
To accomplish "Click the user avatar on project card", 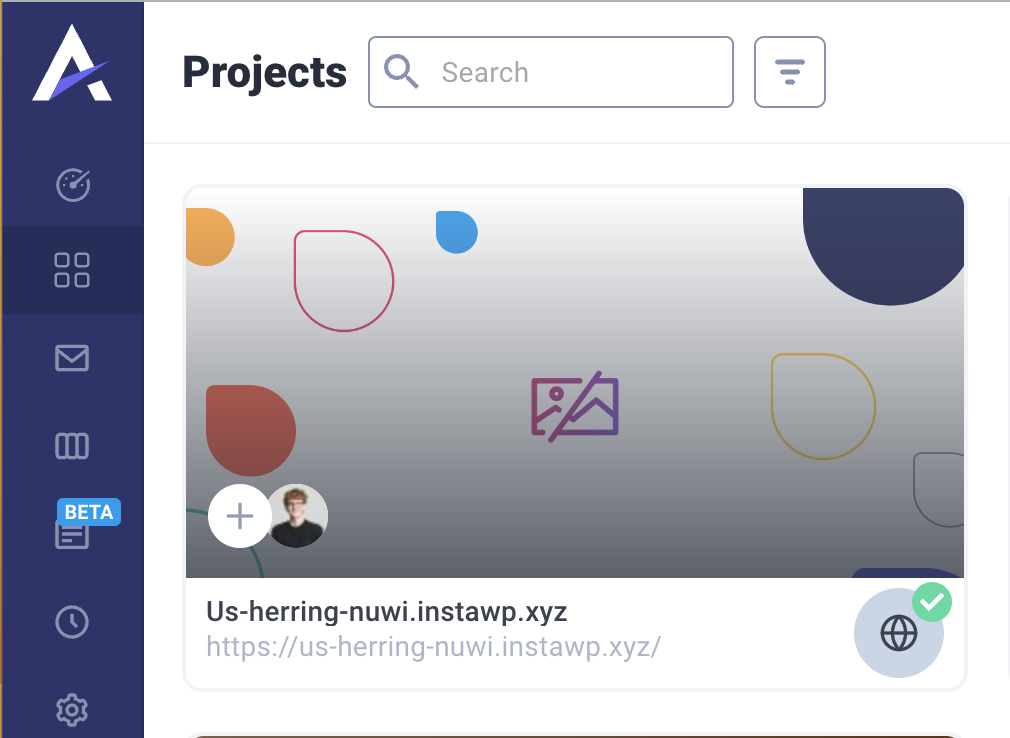I will point(298,516).
